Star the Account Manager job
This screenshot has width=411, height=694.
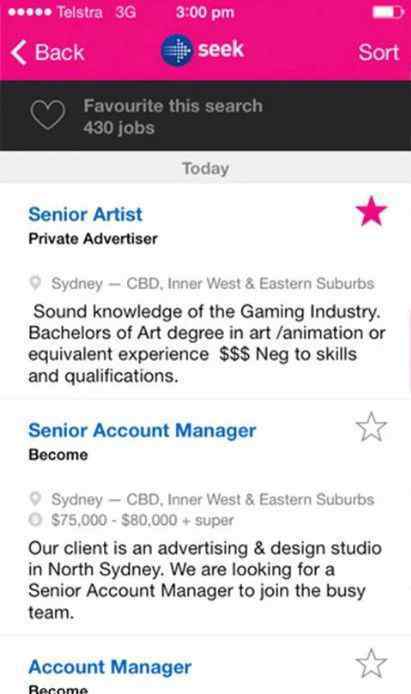pos(371,663)
